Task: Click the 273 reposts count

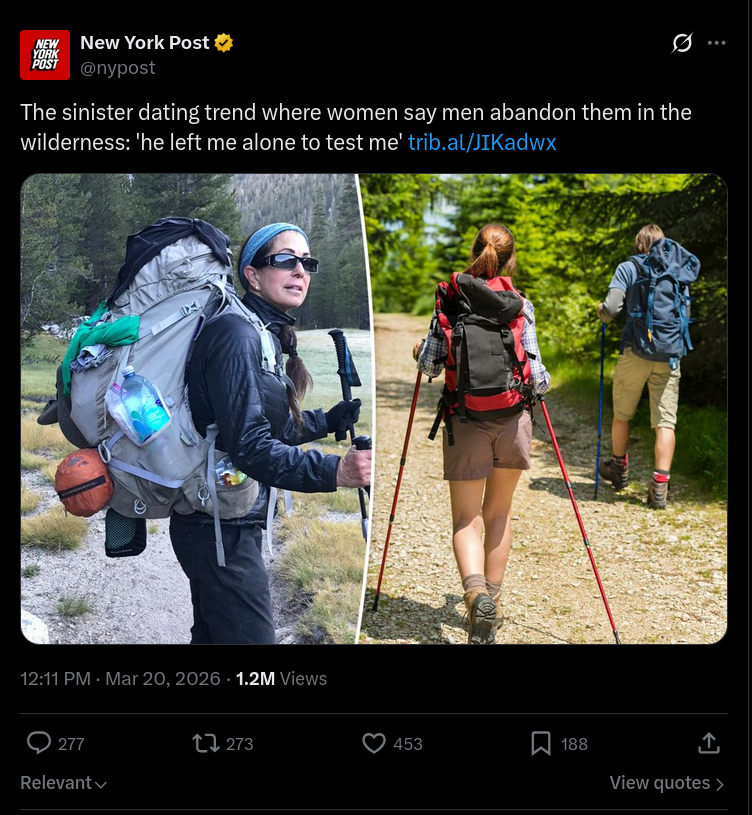Action: coord(240,744)
